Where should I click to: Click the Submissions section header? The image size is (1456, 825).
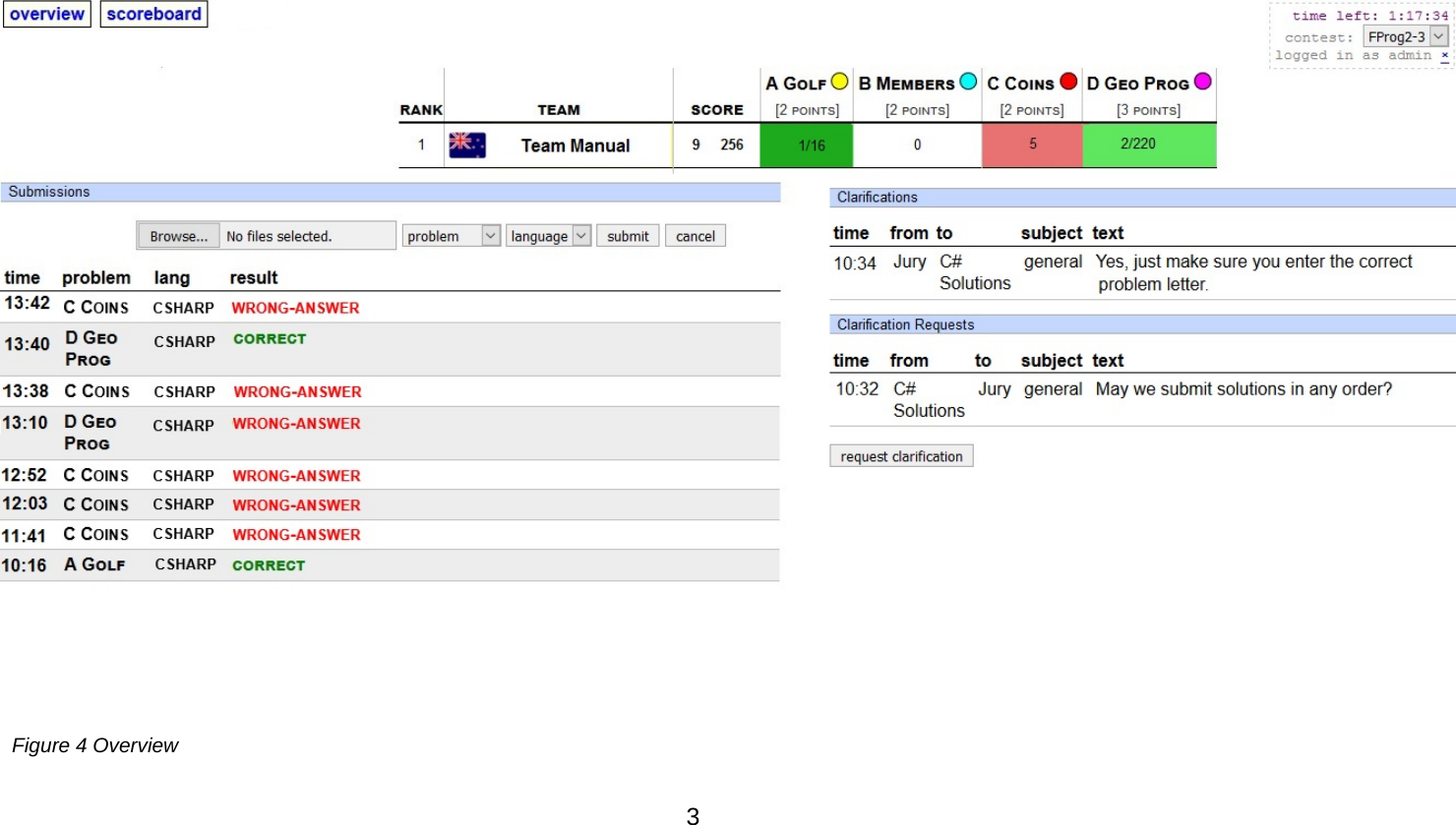point(391,192)
